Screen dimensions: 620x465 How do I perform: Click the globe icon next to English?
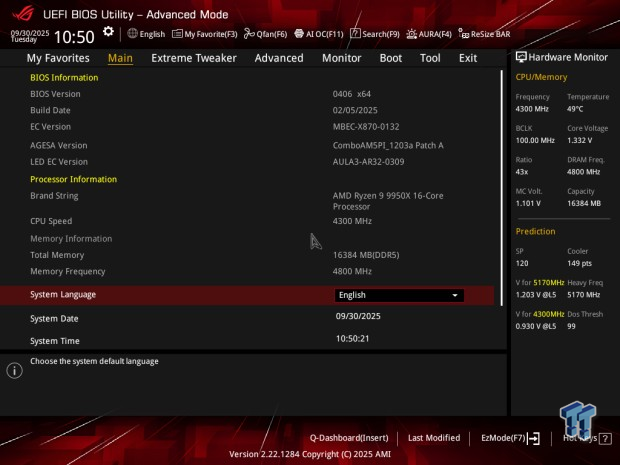132,34
